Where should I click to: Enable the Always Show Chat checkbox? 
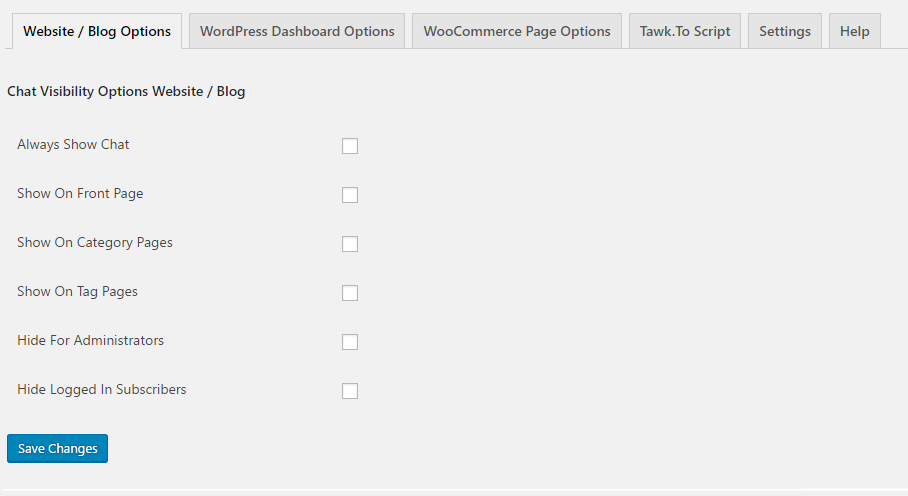coord(350,146)
